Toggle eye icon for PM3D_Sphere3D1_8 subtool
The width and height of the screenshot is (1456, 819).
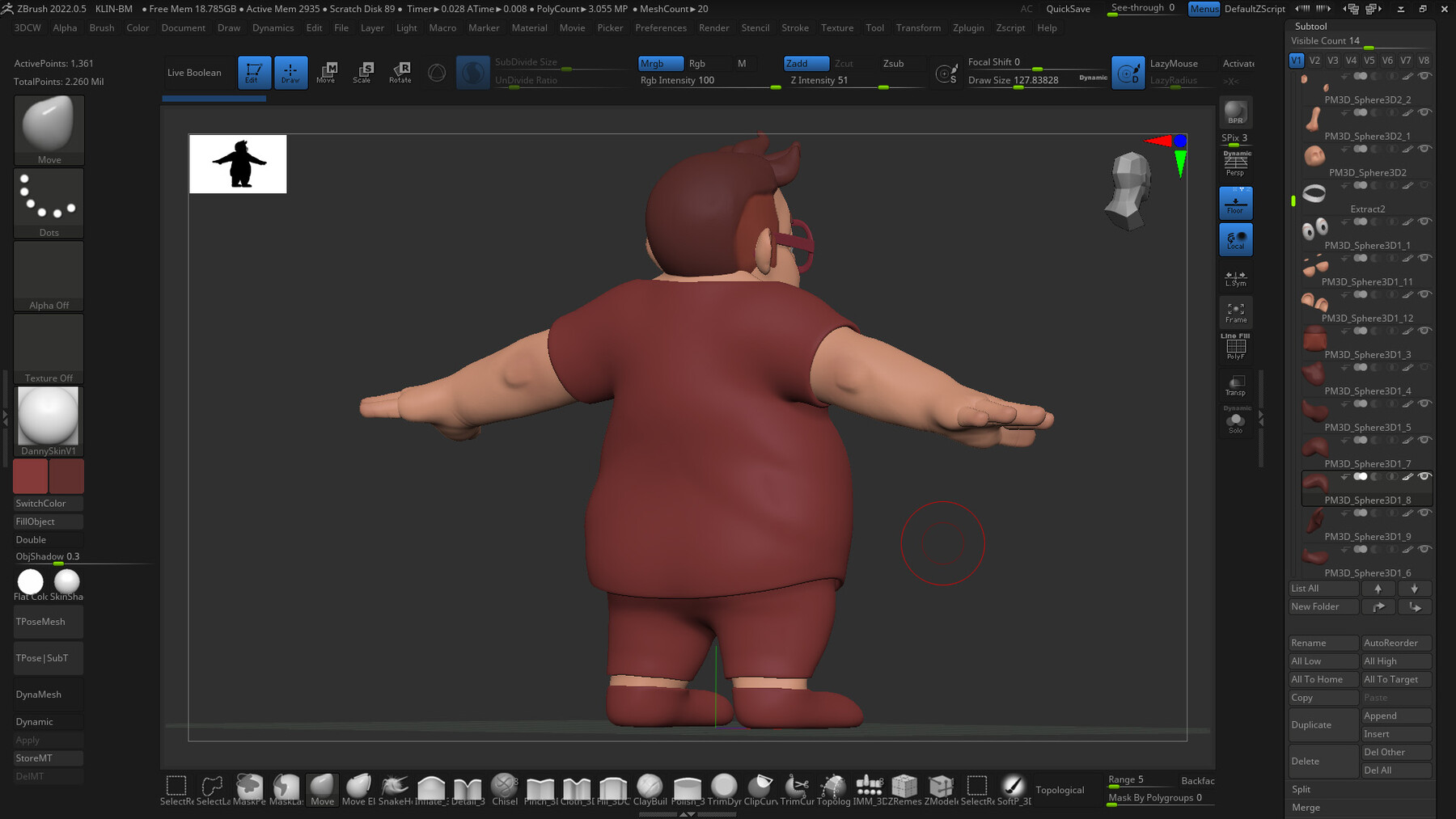click(x=1424, y=475)
